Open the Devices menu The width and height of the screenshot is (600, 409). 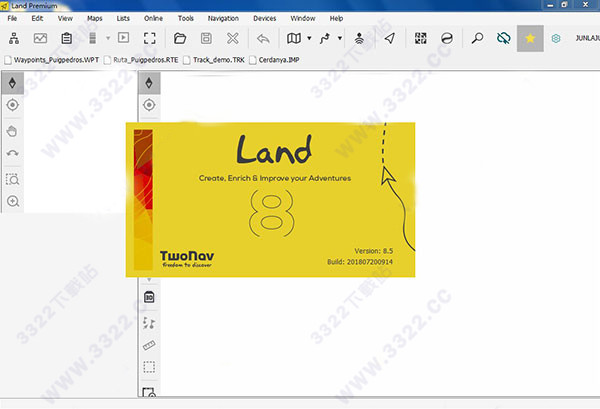[264, 18]
